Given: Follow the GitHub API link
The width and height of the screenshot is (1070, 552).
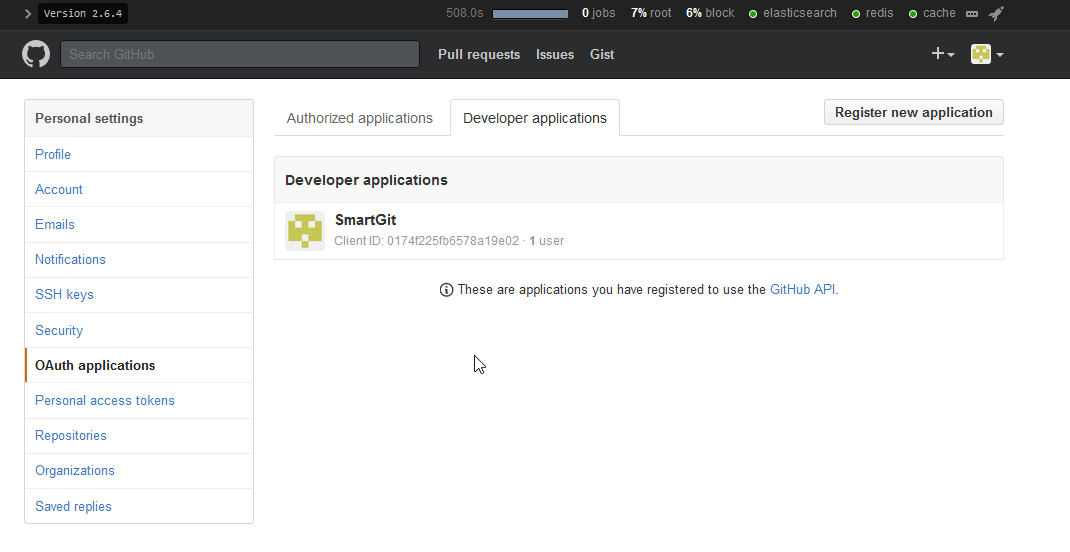Looking at the screenshot, I should click(x=802, y=290).
